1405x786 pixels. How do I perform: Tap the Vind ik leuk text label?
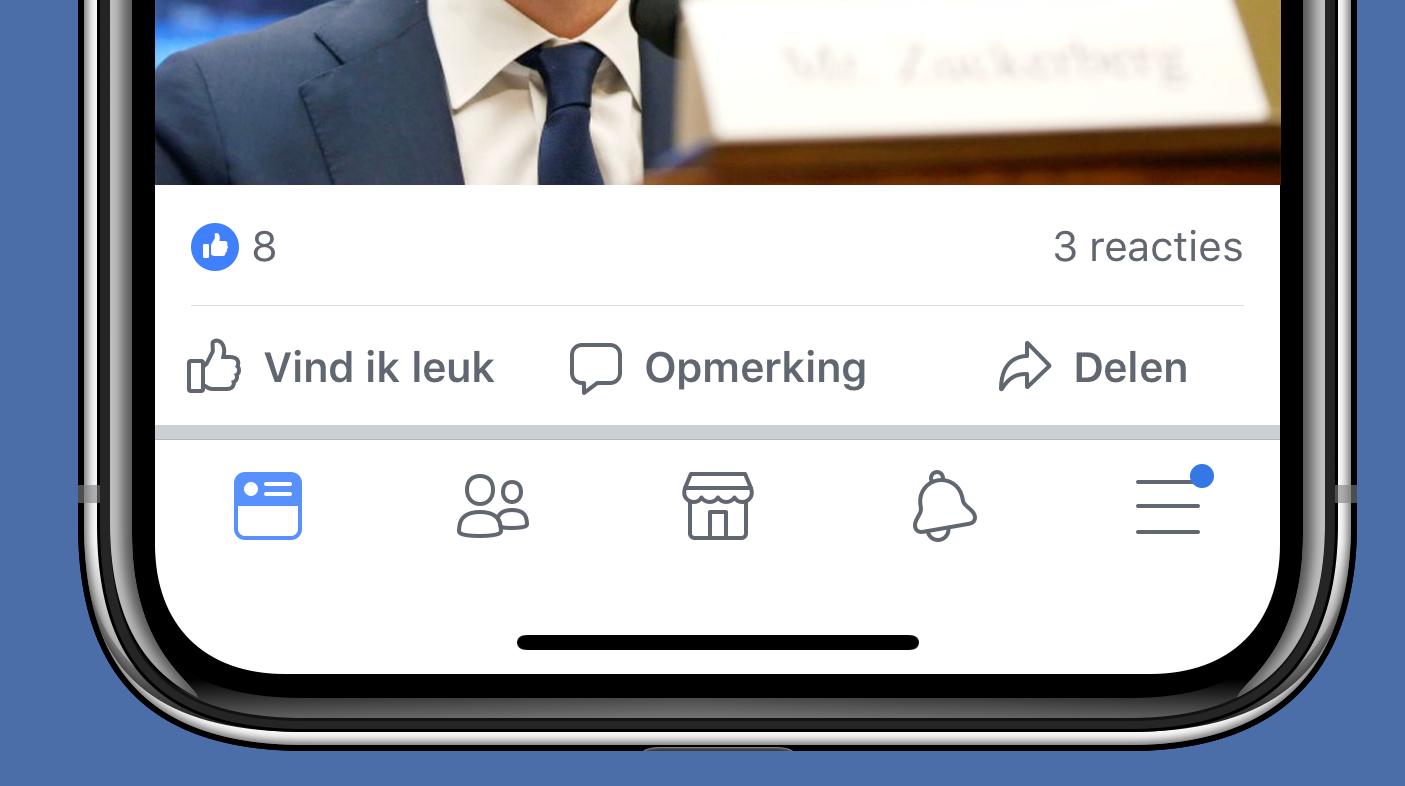(379, 368)
